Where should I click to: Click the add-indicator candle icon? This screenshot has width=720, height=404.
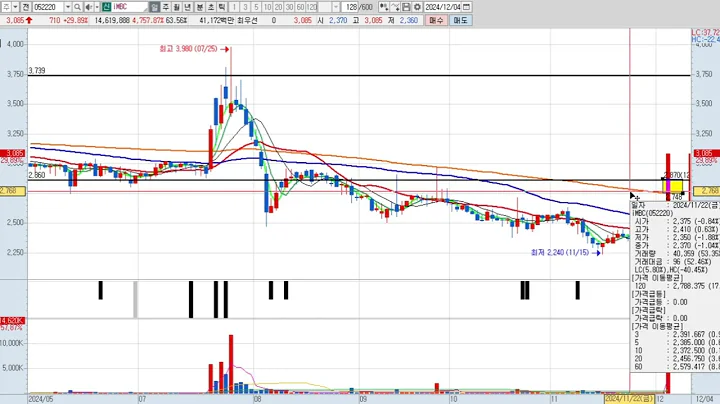[x=383, y=7]
